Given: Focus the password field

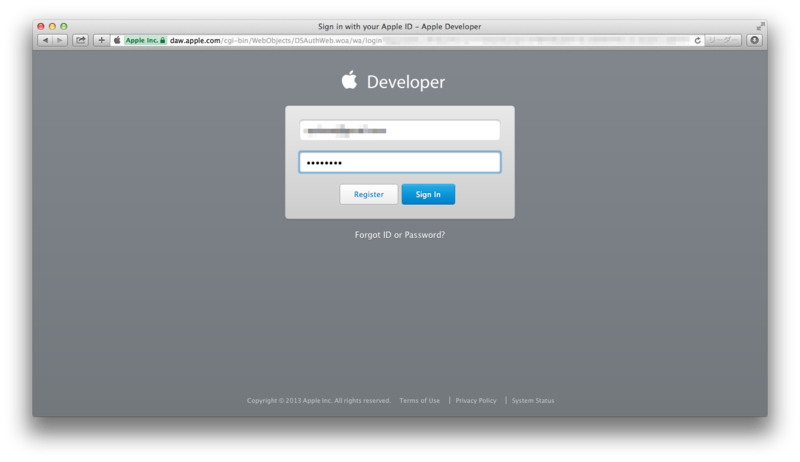Looking at the screenshot, I should pyautogui.click(x=399, y=162).
